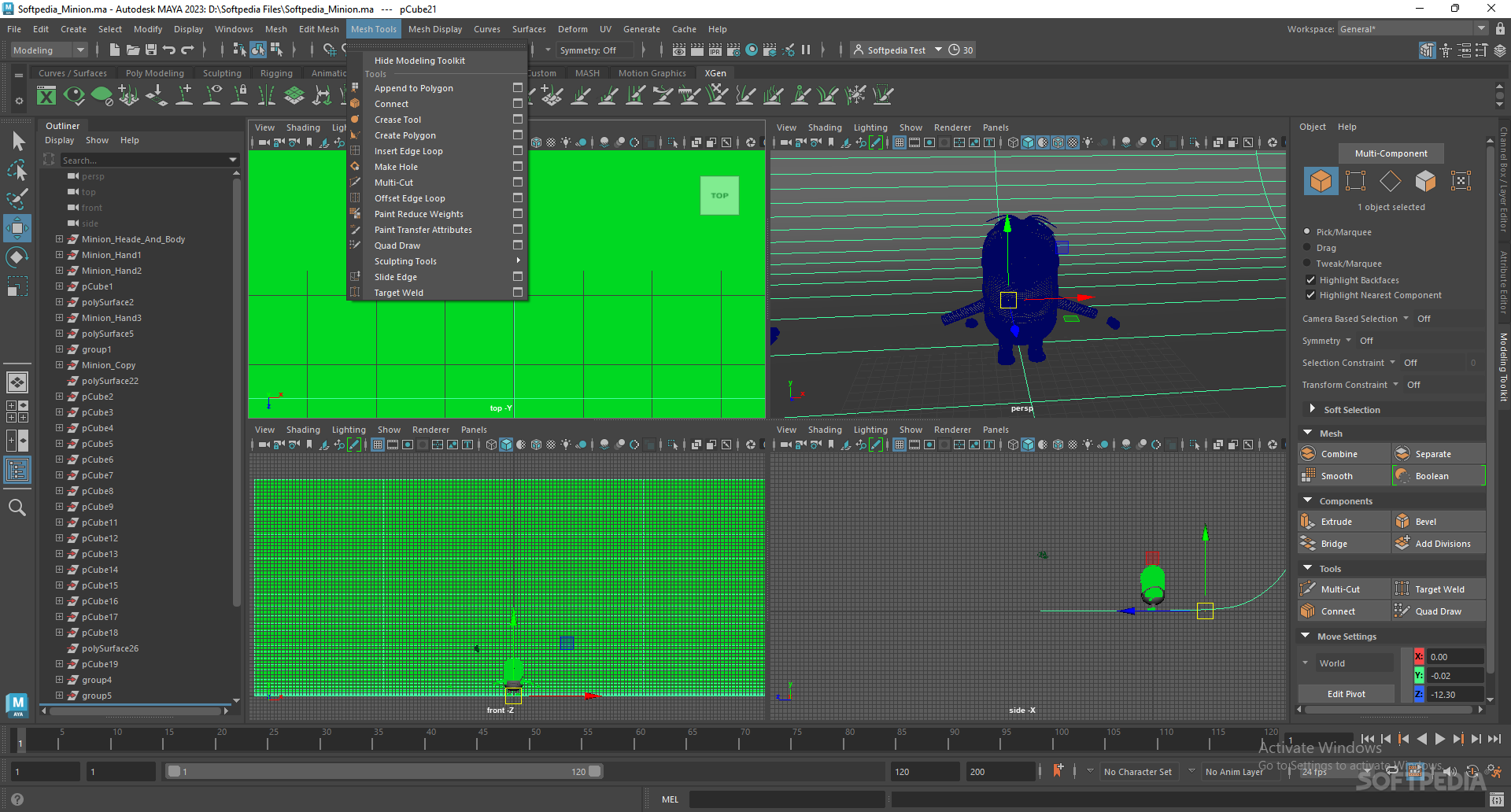The height and width of the screenshot is (812, 1511).
Task: Select Tweak/Marquee radio option
Action: coord(1307,264)
